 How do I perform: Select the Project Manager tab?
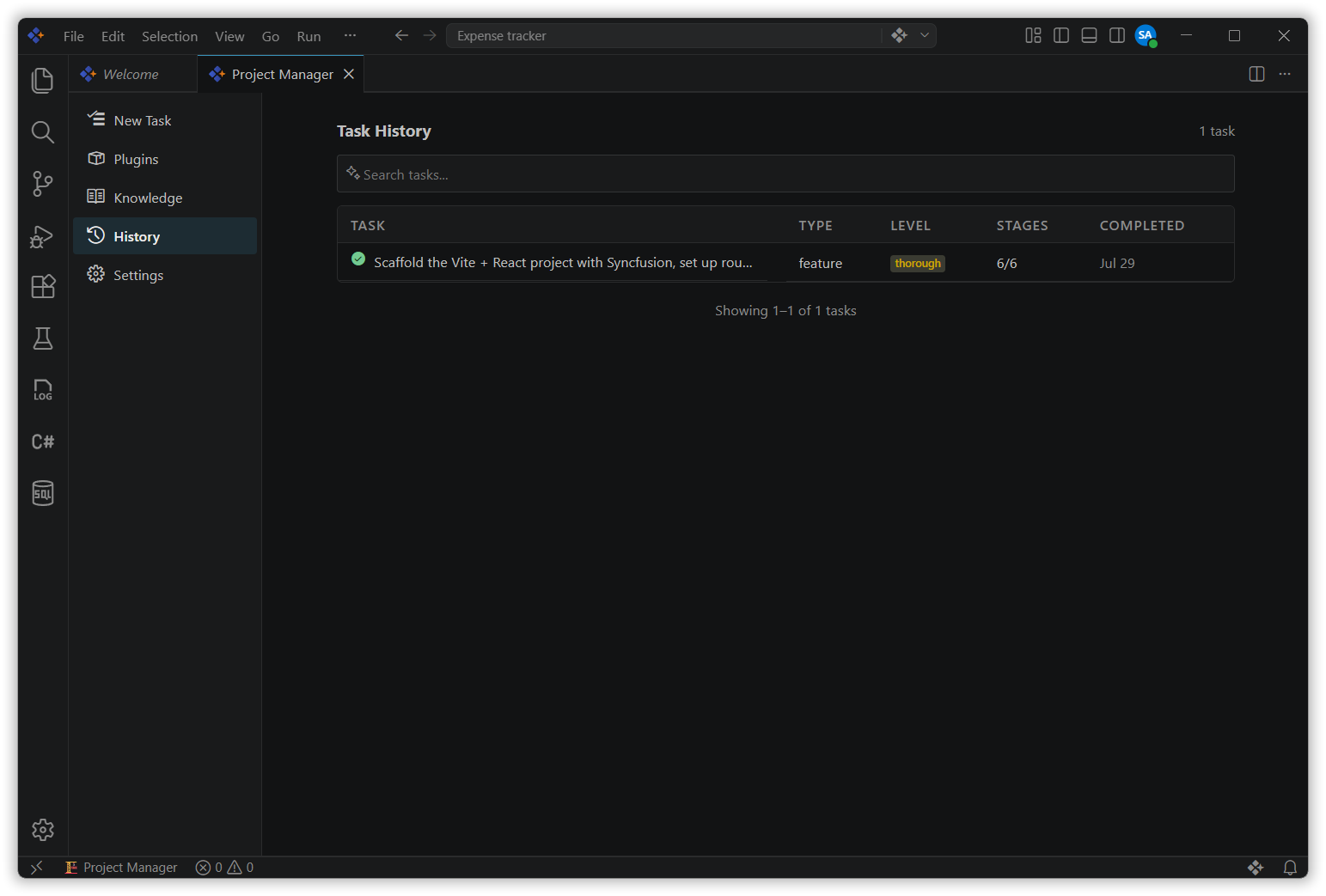tap(282, 74)
